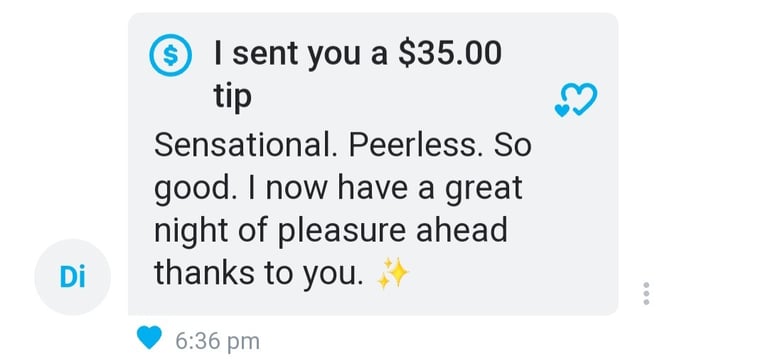Click the word tip under heading
The image size is (768, 364).
click(x=232, y=97)
